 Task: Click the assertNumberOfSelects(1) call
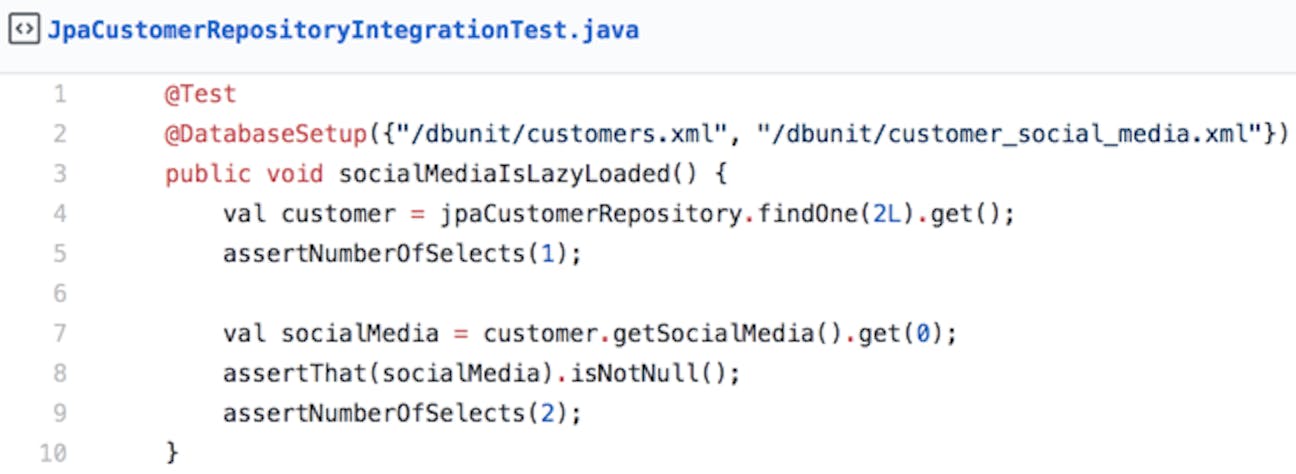click(x=402, y=254)
